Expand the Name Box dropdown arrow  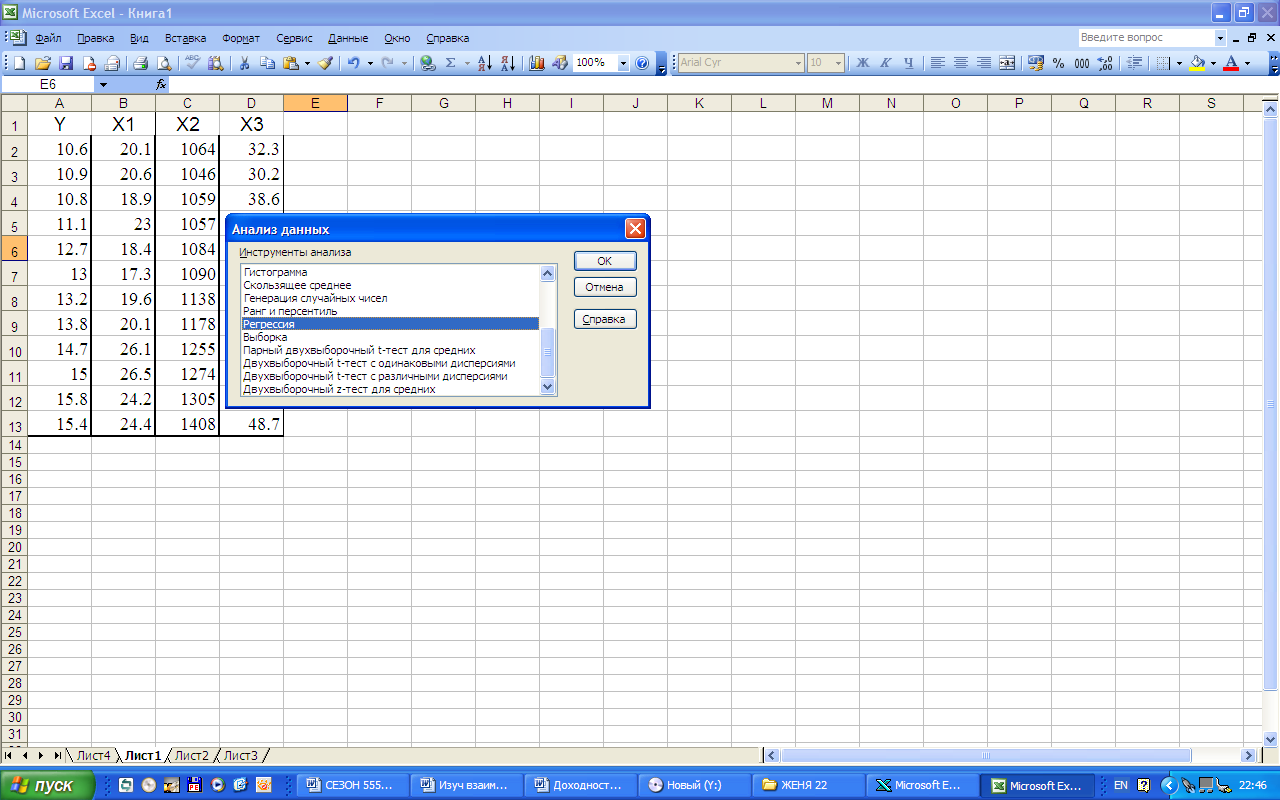[103, 85]
